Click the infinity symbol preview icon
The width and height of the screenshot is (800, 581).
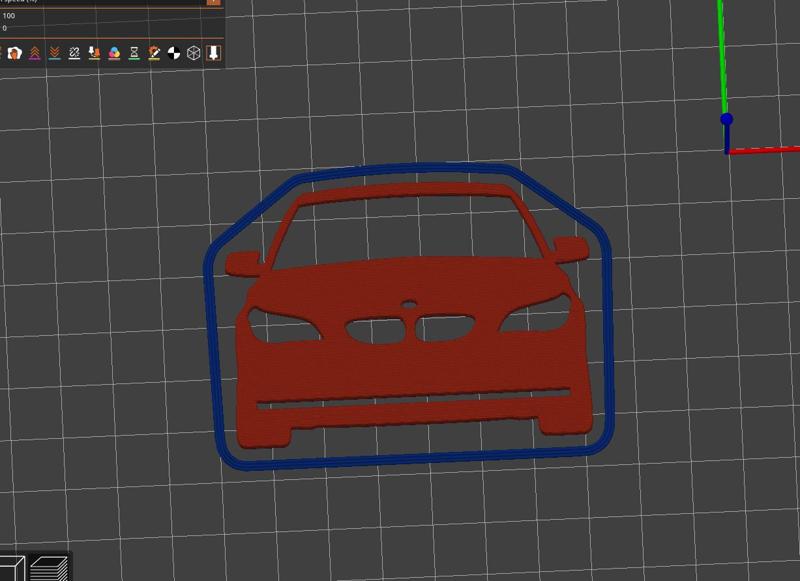coord(73,53)
